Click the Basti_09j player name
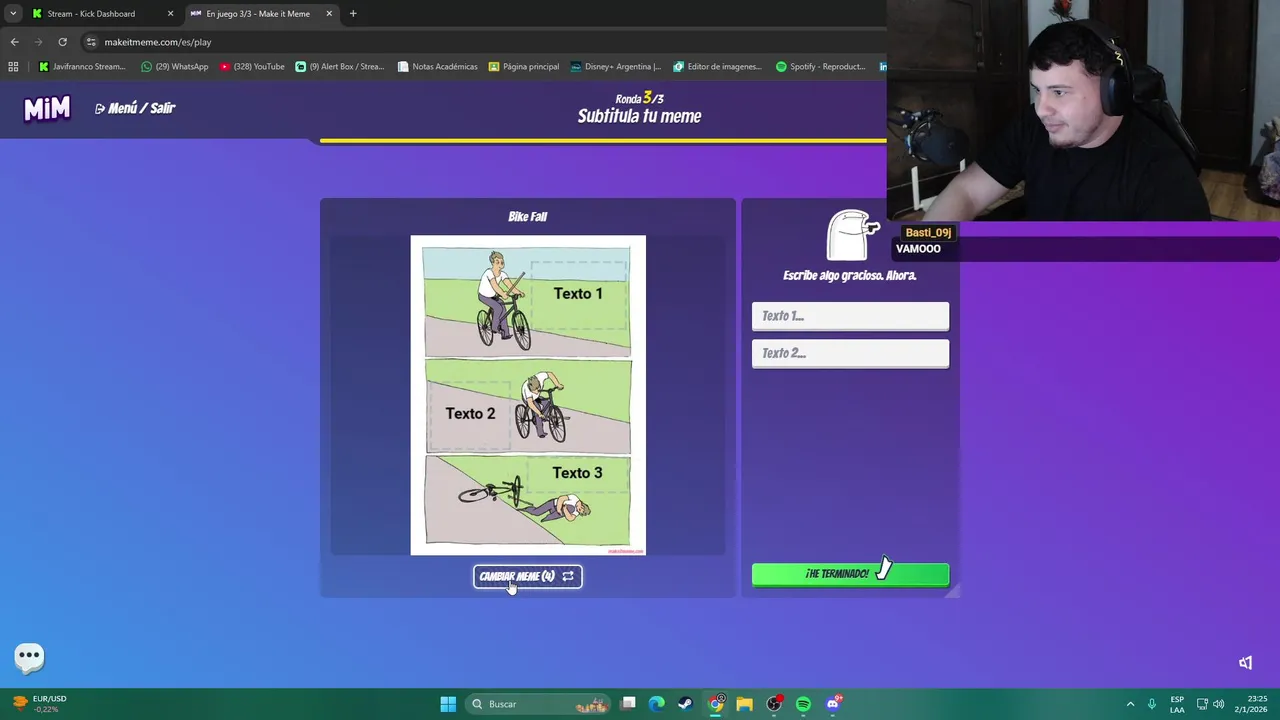 click(928, 232)
